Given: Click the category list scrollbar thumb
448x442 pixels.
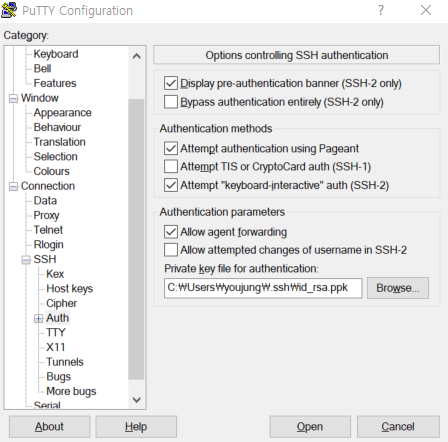Looking at the screenshot, I should (136, 239).
